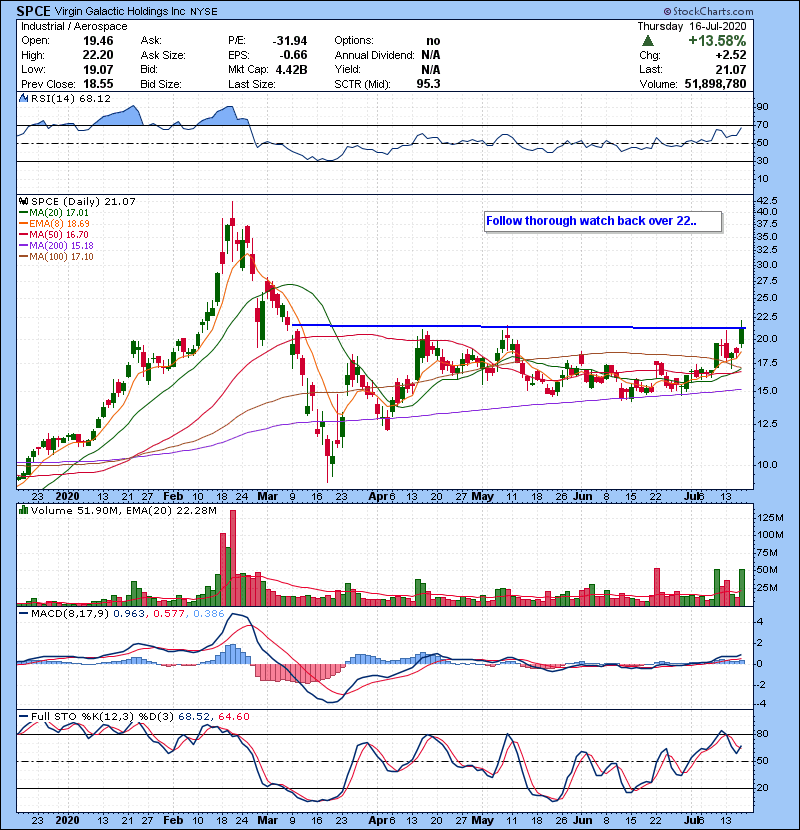The image size is (800, 830).
Task: Click the Yield N/A value
Action: 431,69
